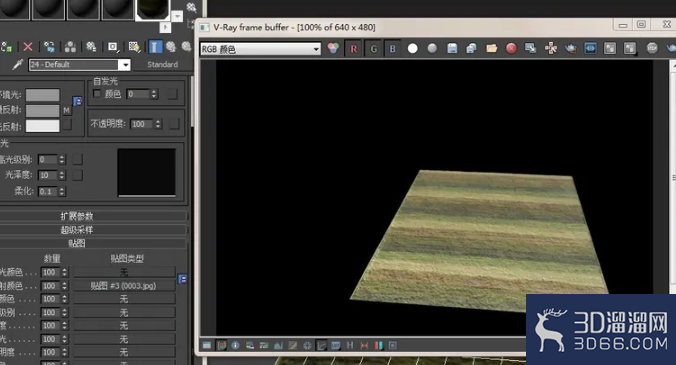Click the self-illumination spinner arrows
The height and width of the screenshot is (365, 676).
tap(154, 94)
